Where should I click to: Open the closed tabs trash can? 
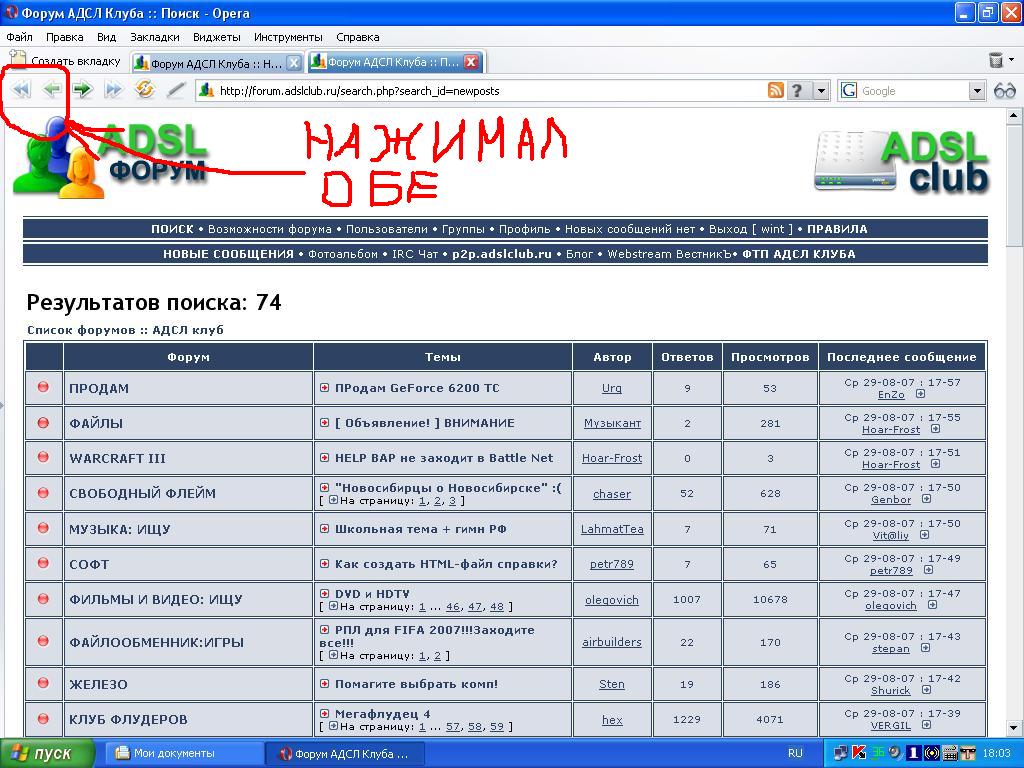pos(996,61)
